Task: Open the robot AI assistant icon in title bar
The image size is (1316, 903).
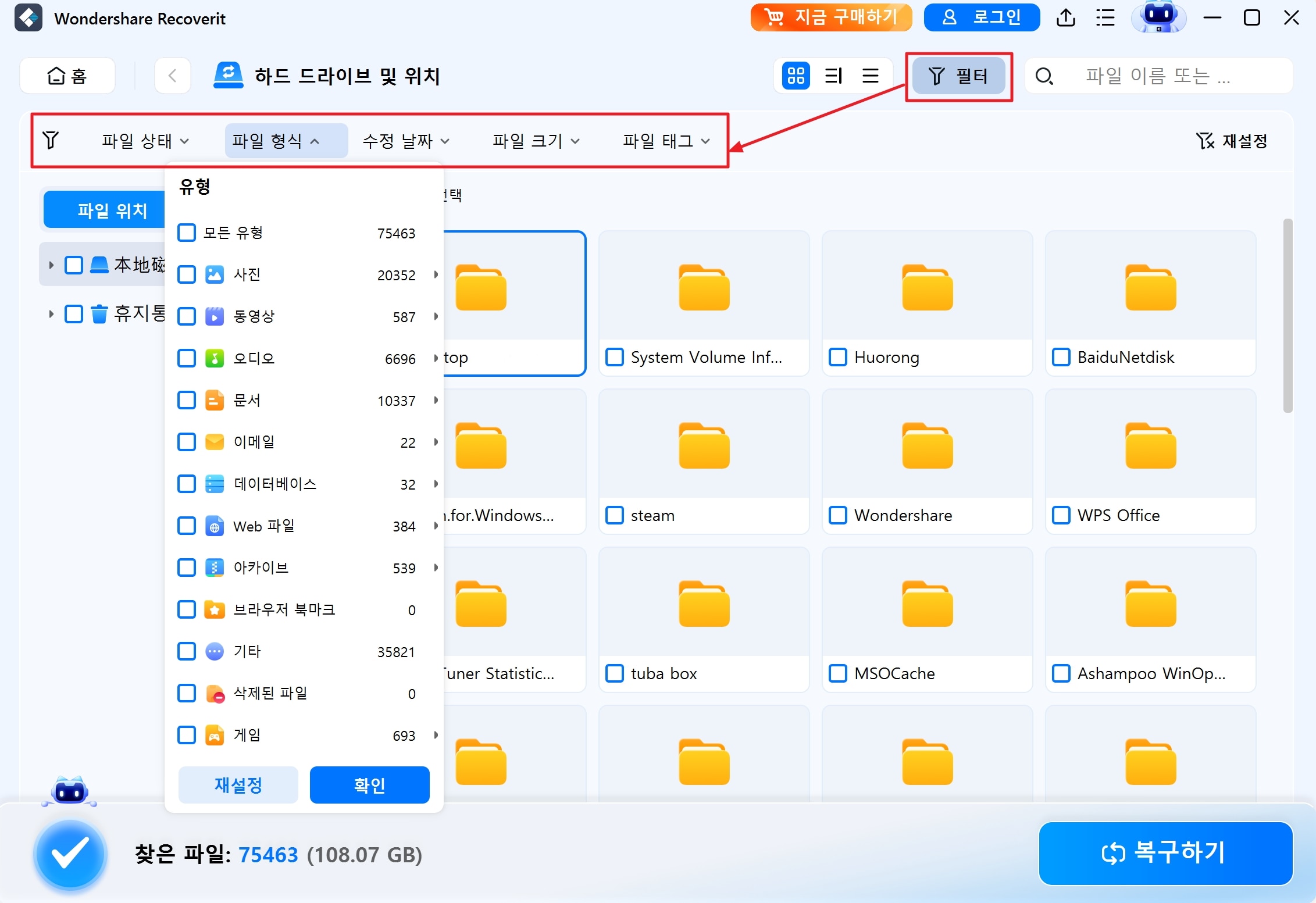Action: (x=1158, y=16)
